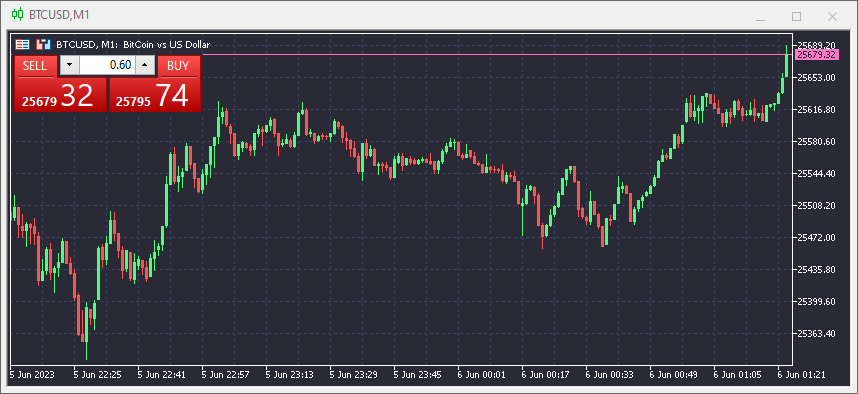Click the 0.60 volume input field

107,66
